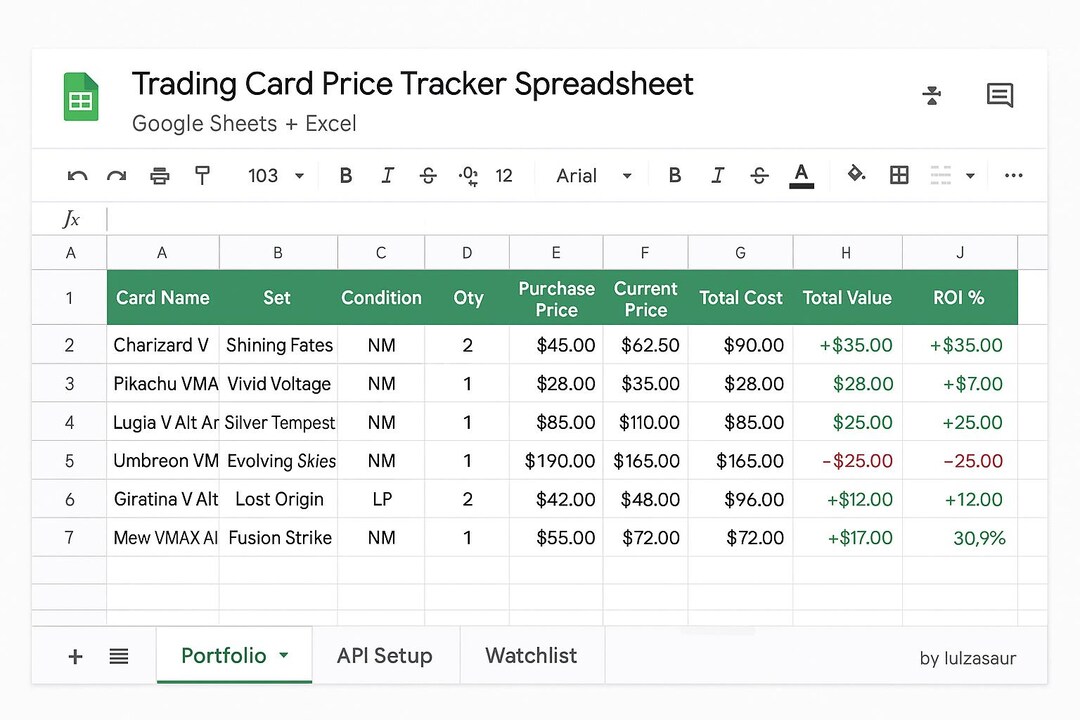Open the comments speech bubble icon
This screenshot has width=1080, height=720.
point(999,95)
